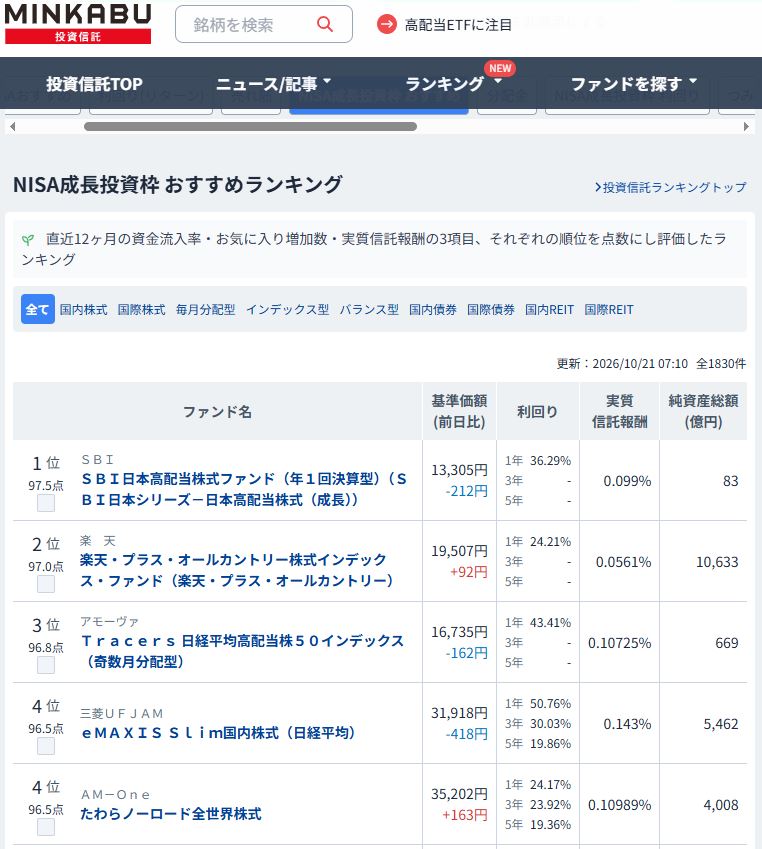The width and height of the screenshot is (762, 849).
Task: Select the 全て filter tab
Action: point(37,309)
